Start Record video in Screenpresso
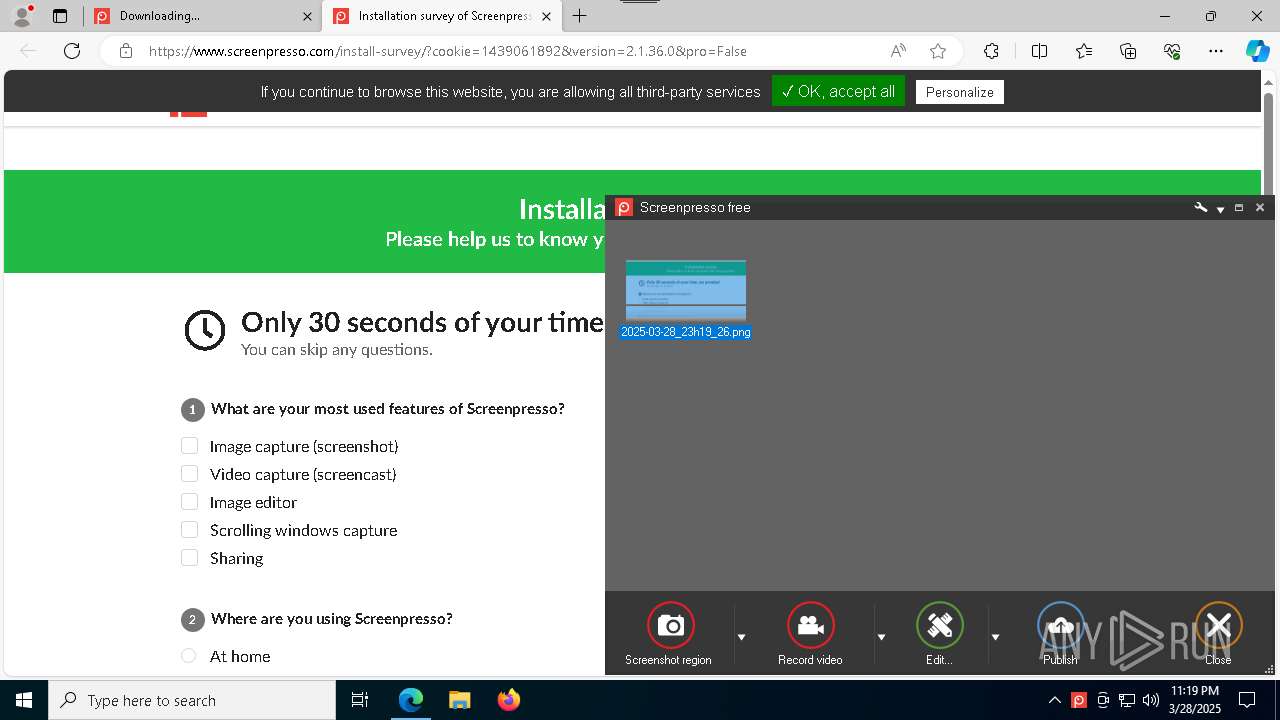Image resolution: width=1280 pixels, height=720 pixels. point(810,625)
